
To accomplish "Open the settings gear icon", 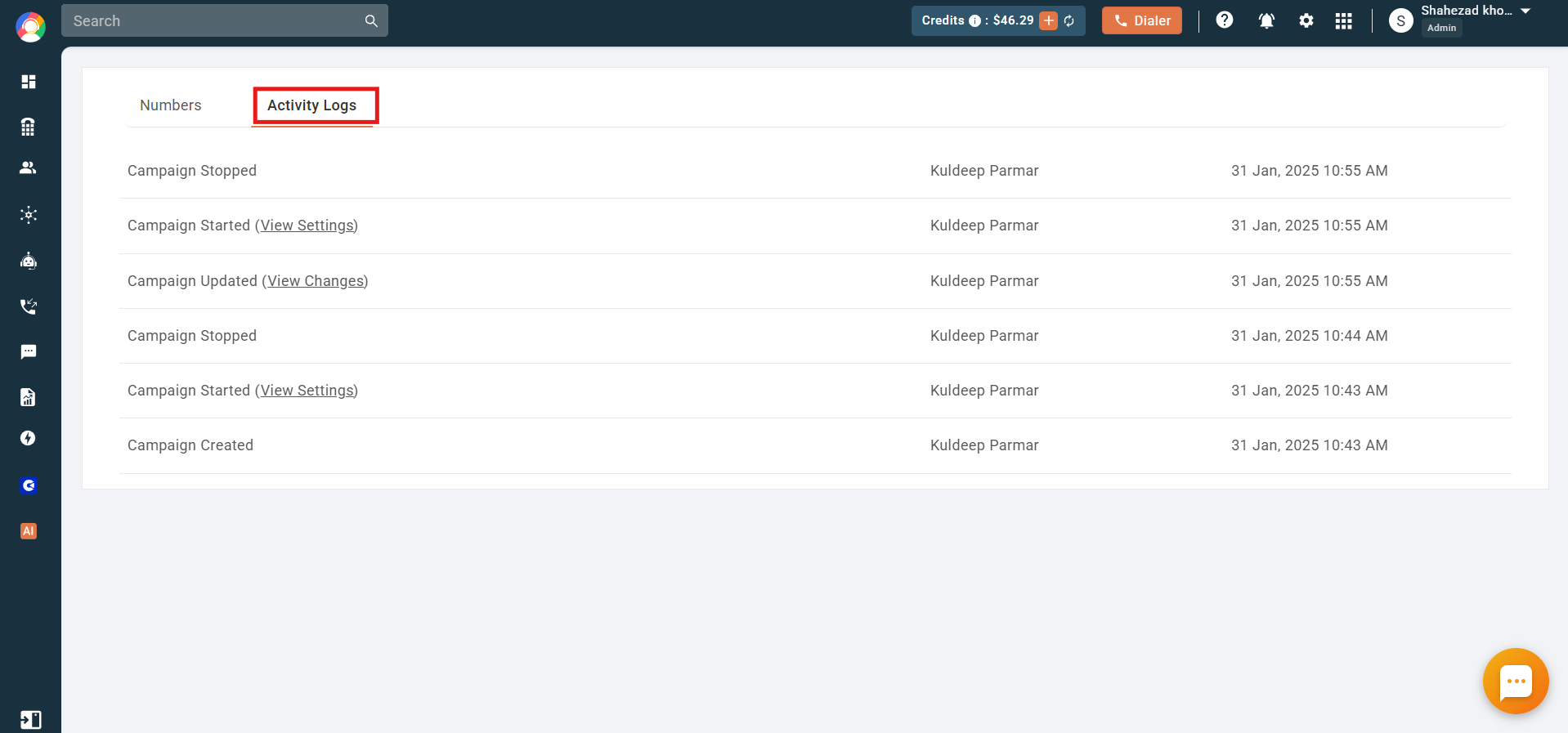I will 1306,20.
